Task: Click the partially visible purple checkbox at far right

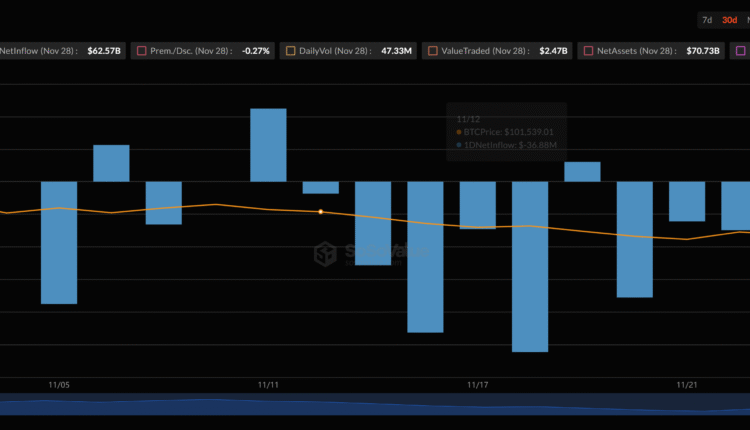Action: [x=741, y=50]
